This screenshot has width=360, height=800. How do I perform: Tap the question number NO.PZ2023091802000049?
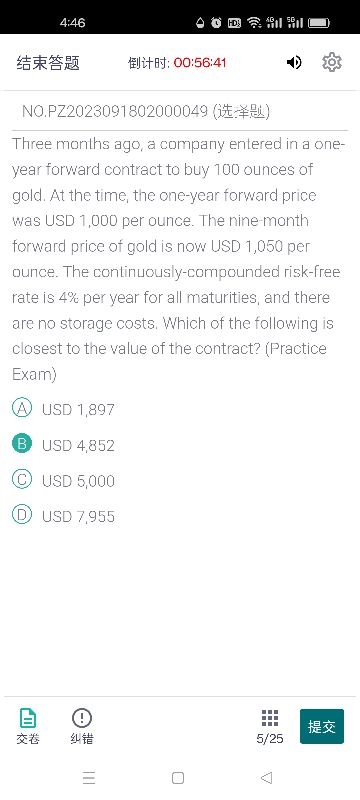pos(115,111)
